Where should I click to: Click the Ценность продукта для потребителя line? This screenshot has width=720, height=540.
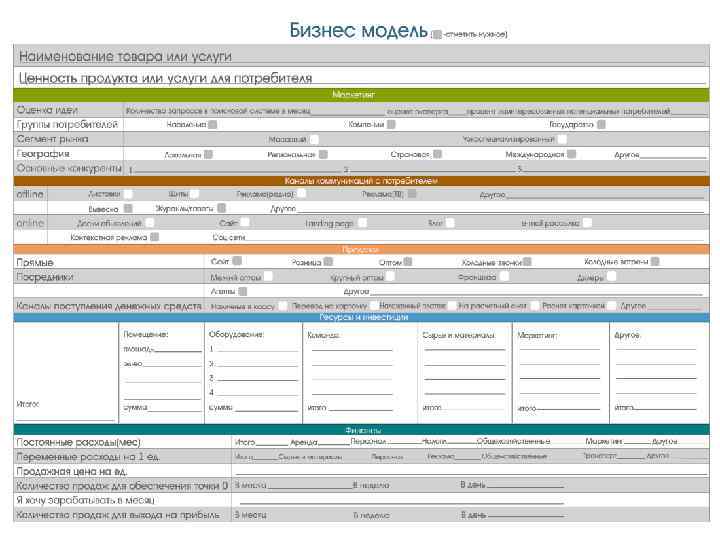pyautogui.click(x=361, y=78)
